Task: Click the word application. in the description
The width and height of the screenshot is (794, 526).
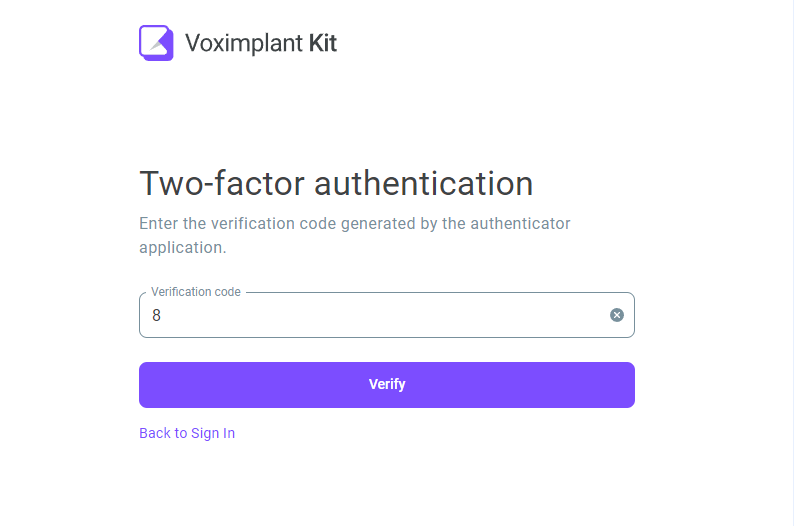Action: pos(183,248)
